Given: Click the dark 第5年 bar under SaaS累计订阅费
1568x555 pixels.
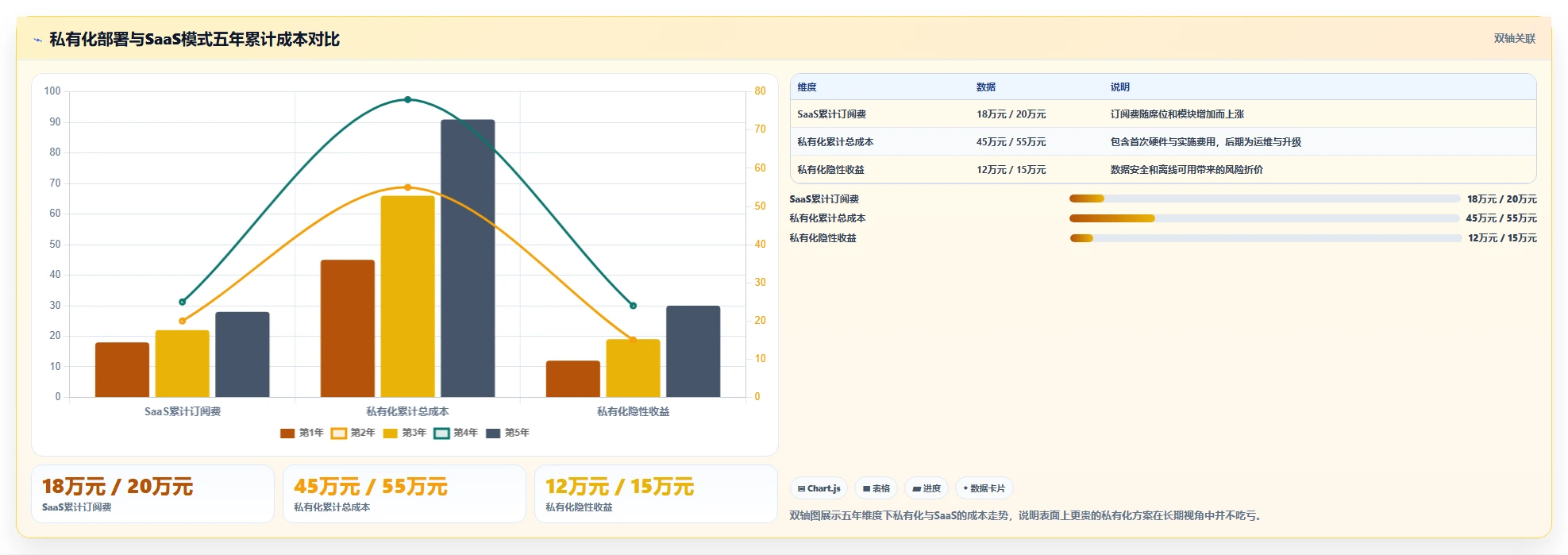Looking at the screenshot, I should (242, 355).
